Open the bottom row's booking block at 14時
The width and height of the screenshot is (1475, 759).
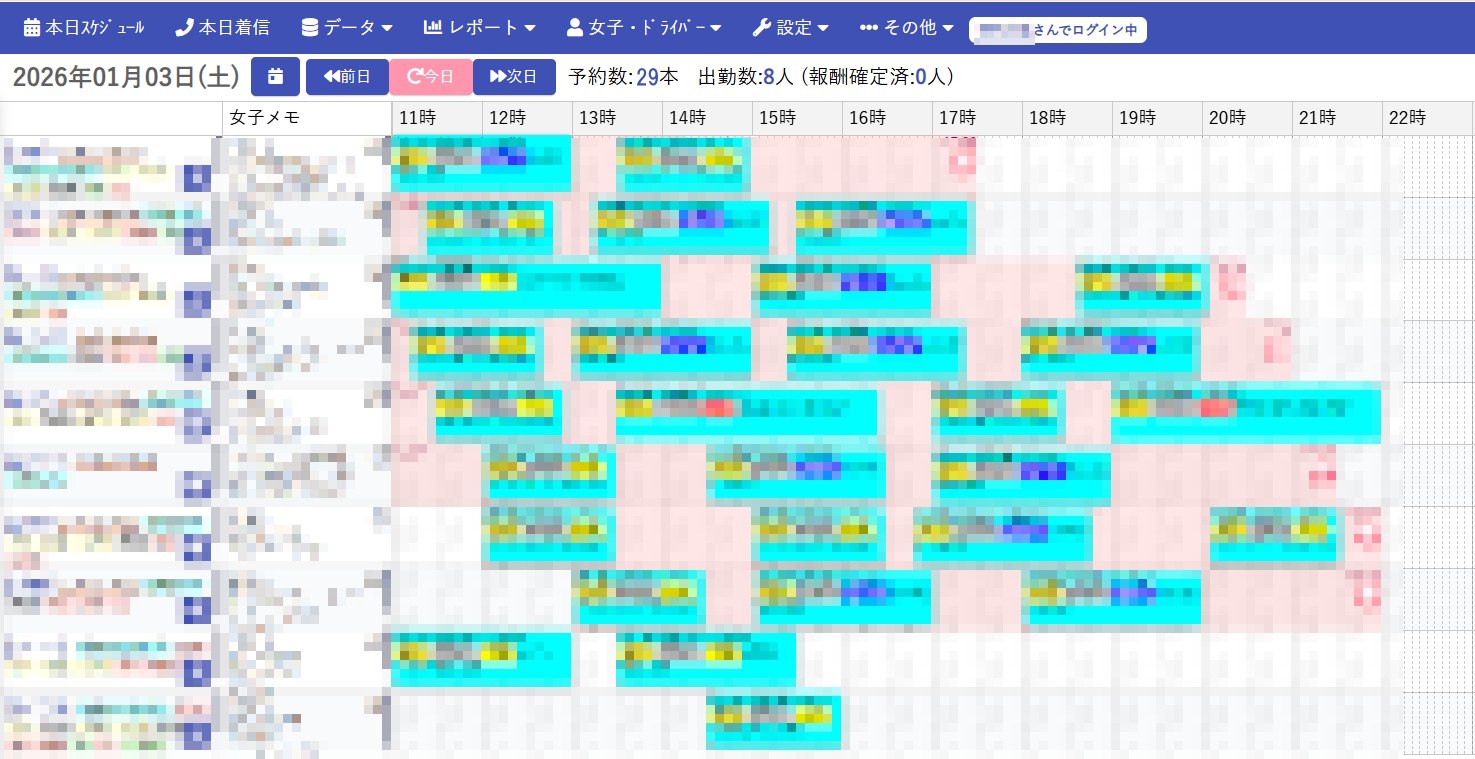(x=773, y=721)
